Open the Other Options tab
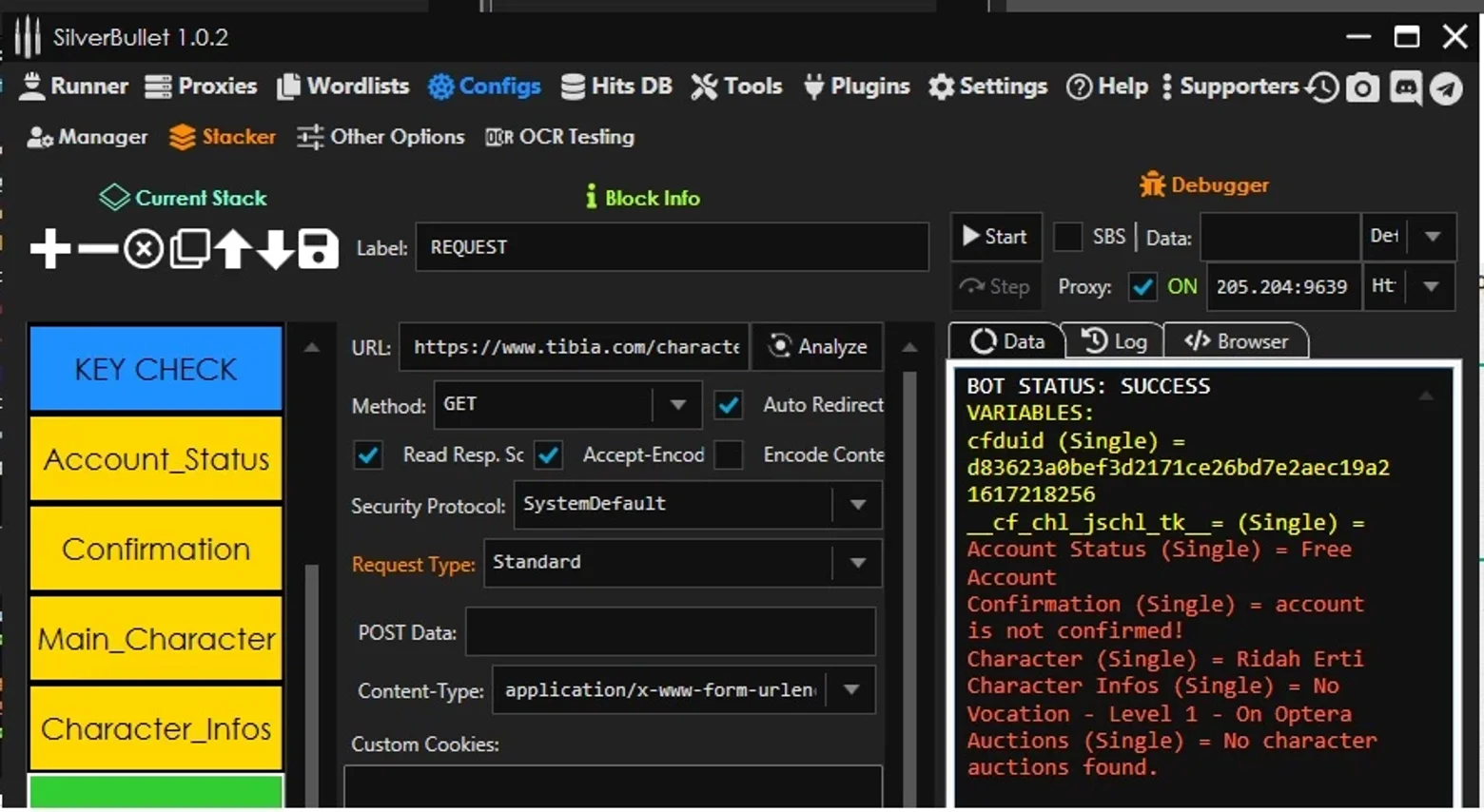 point(381,137)
